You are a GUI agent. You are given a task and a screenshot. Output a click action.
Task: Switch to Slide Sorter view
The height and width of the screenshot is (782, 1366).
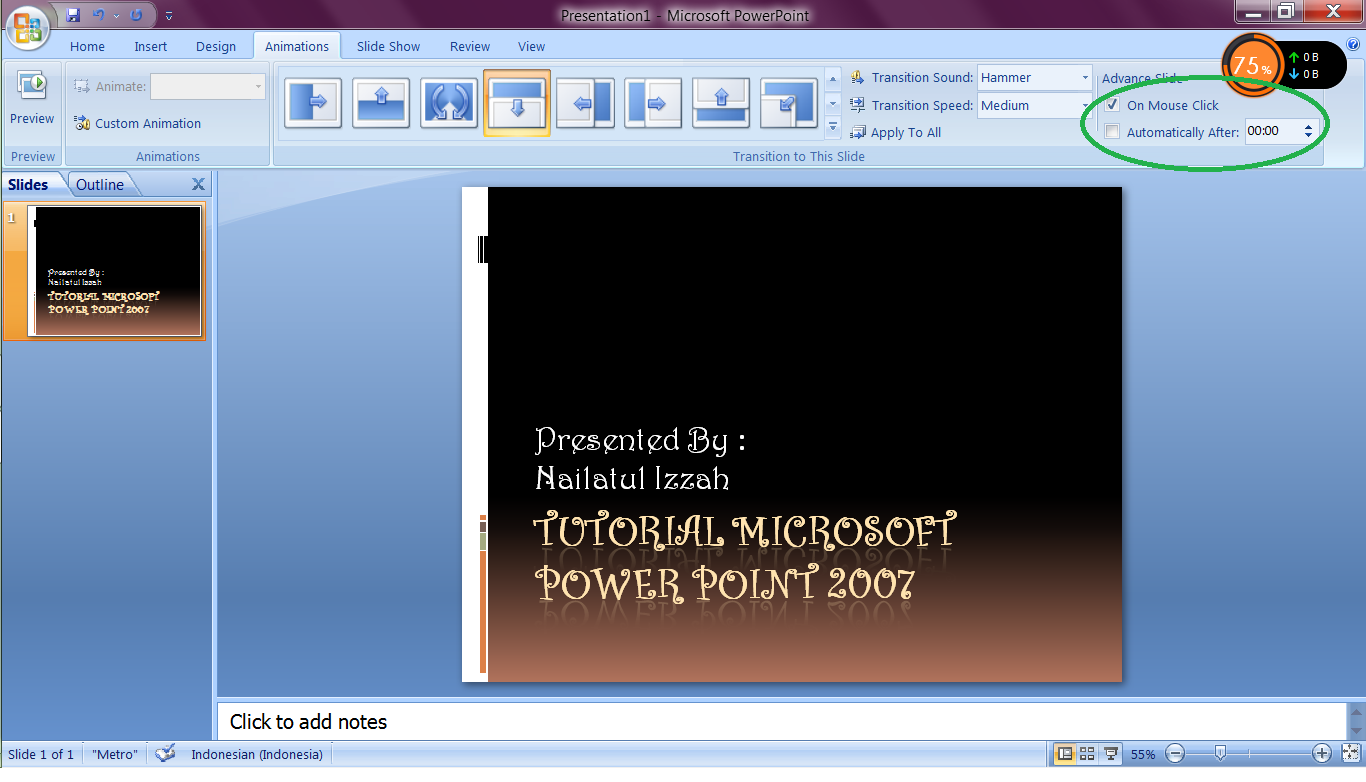coord(1087,753)
